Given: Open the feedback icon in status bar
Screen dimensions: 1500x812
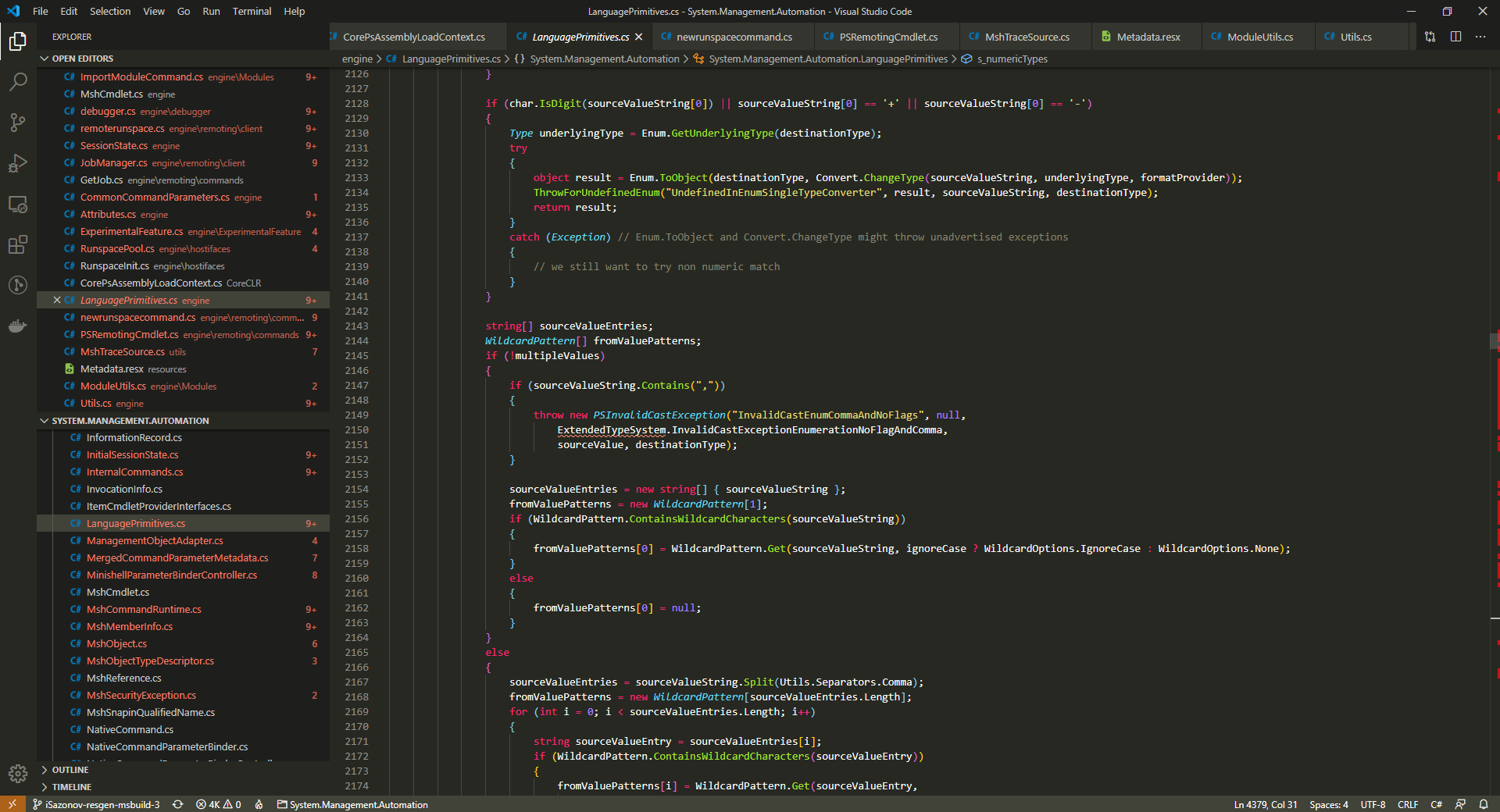Looking at the screenshot, I should [1460, 804].
